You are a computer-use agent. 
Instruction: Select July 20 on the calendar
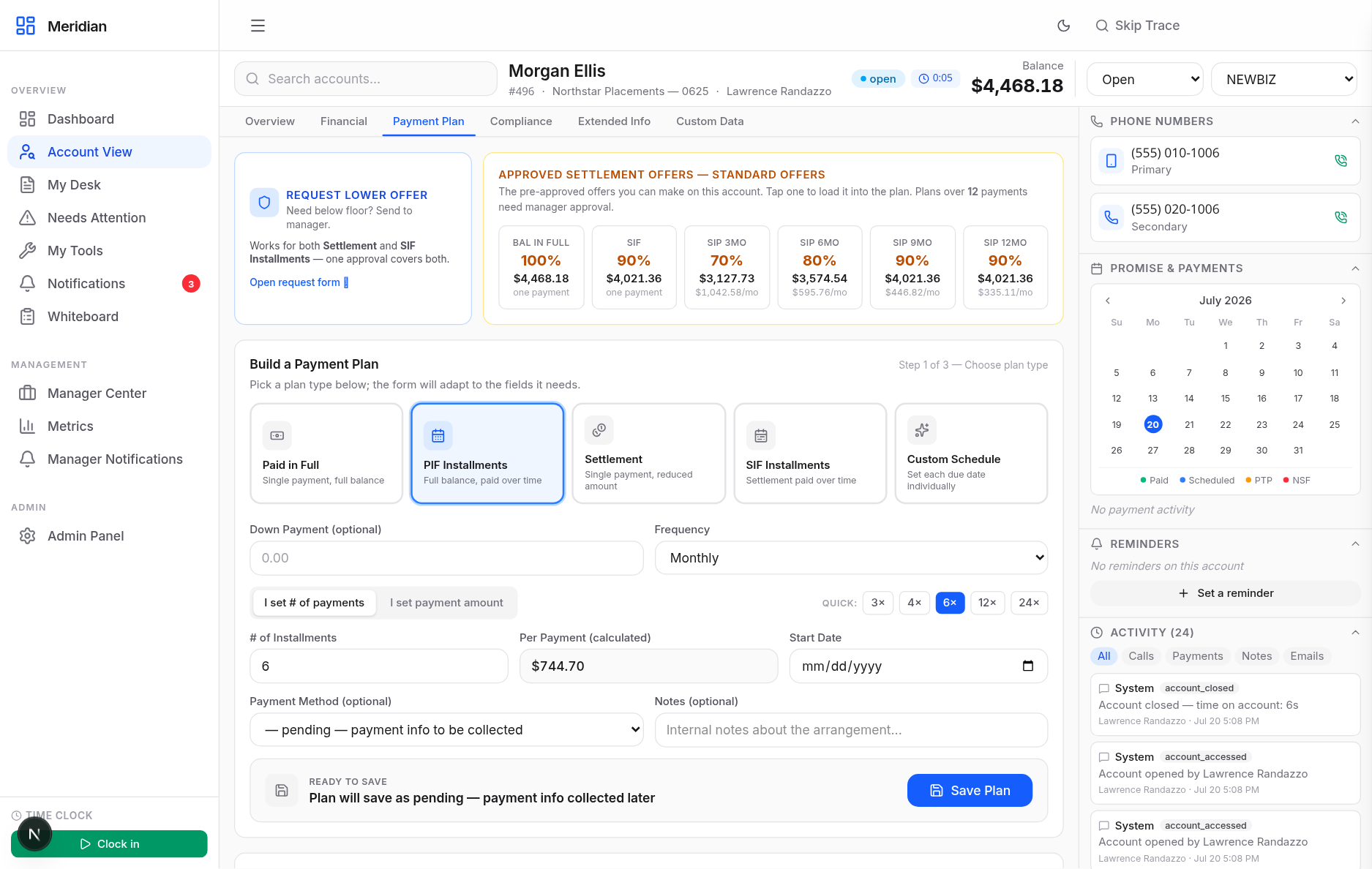click(x=1152, y=424)
